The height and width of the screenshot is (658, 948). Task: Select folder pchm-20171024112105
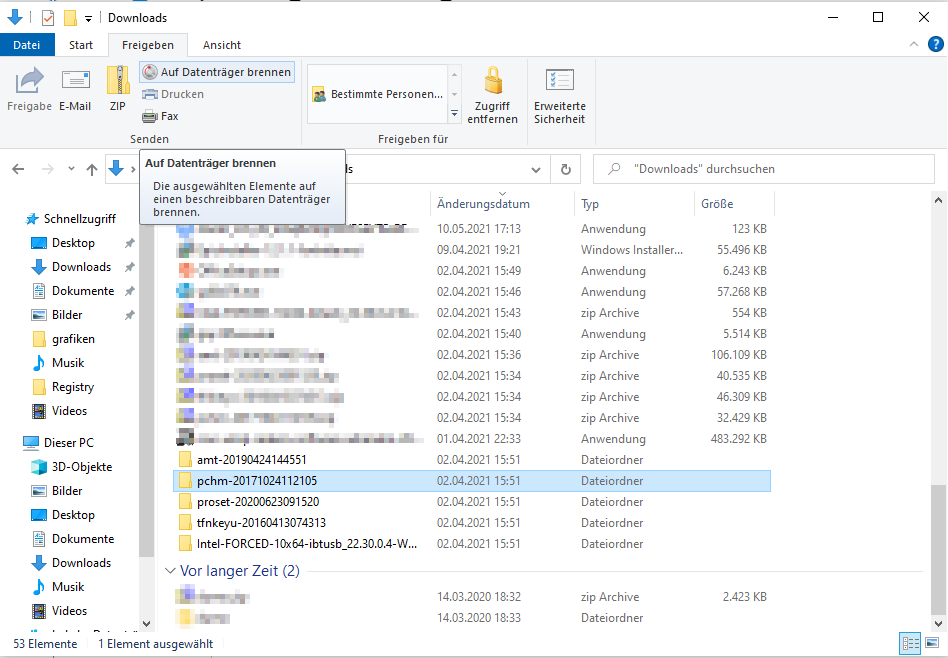point(472,481)
